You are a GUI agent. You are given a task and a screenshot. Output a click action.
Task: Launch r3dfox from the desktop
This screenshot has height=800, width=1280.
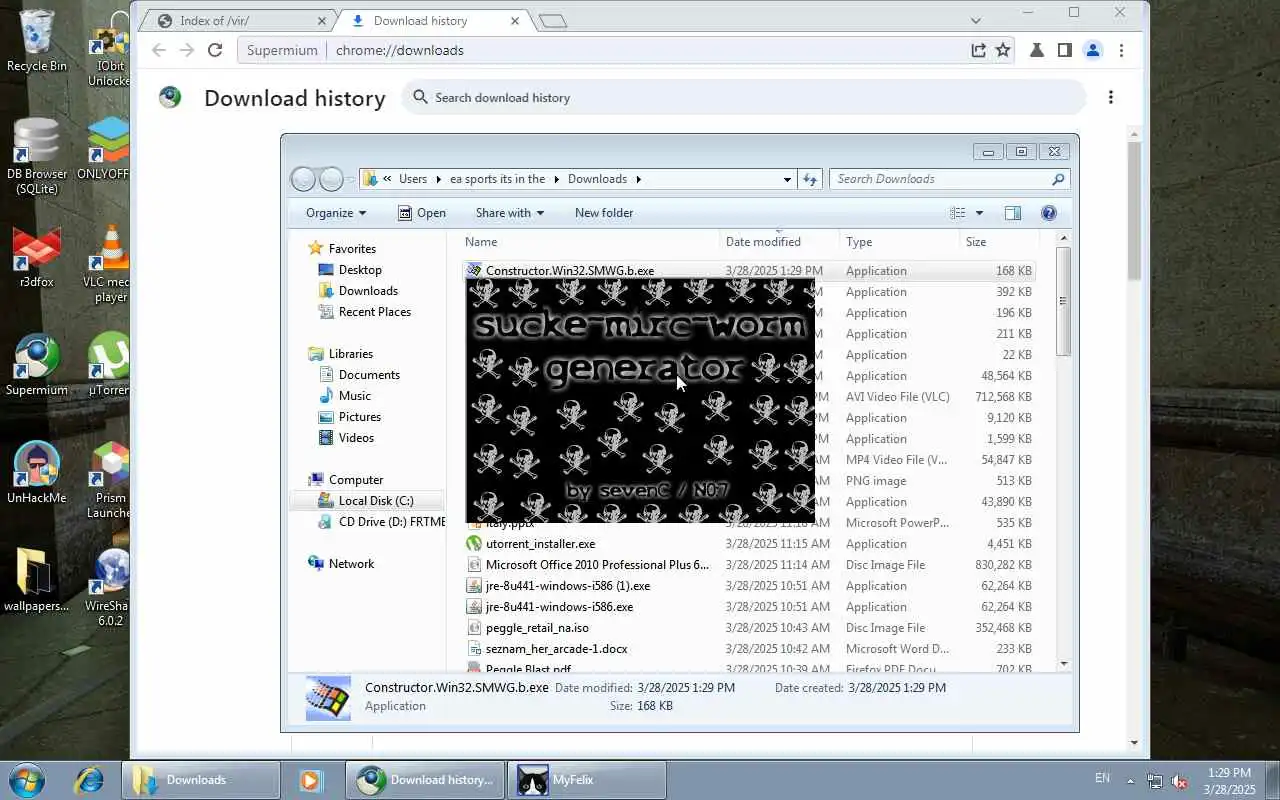click(37, 257)
